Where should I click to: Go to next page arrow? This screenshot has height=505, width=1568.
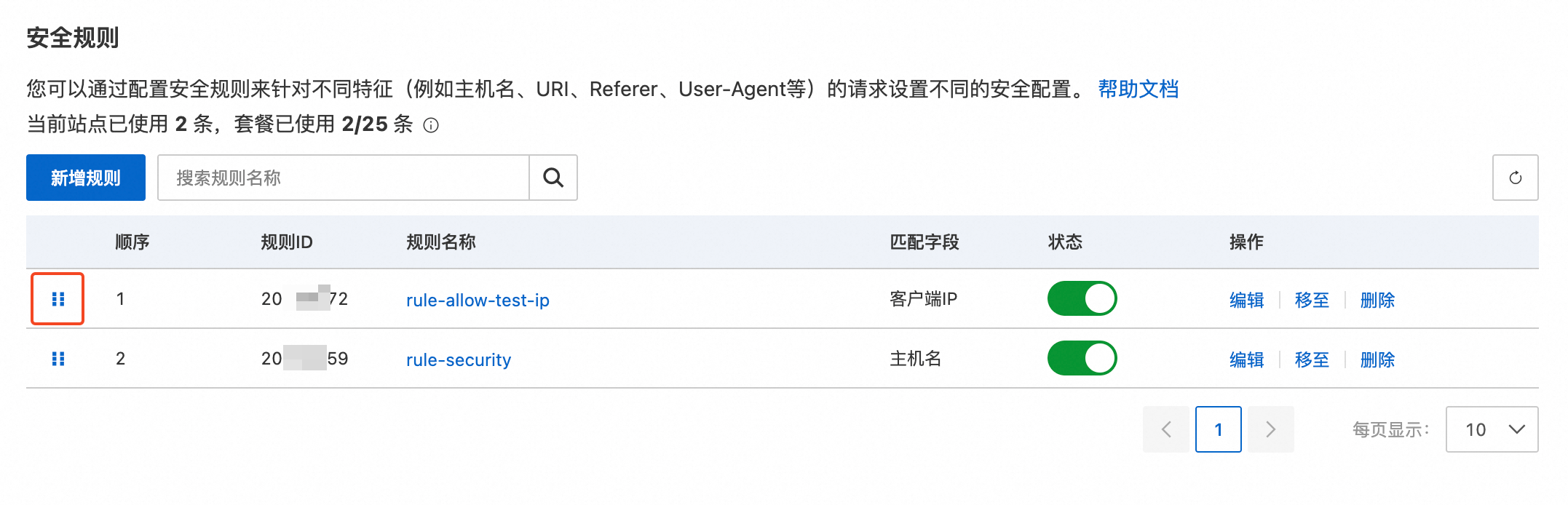click(1270, 429)
